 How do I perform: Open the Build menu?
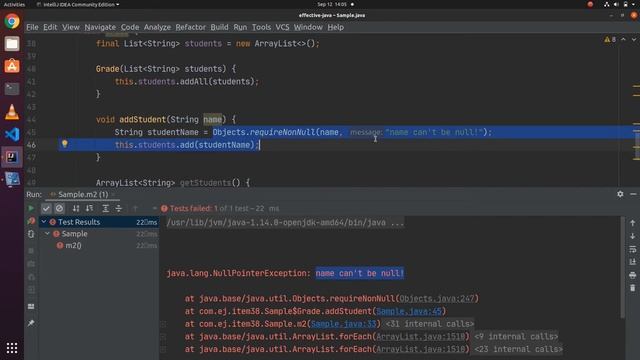point(219,27)
